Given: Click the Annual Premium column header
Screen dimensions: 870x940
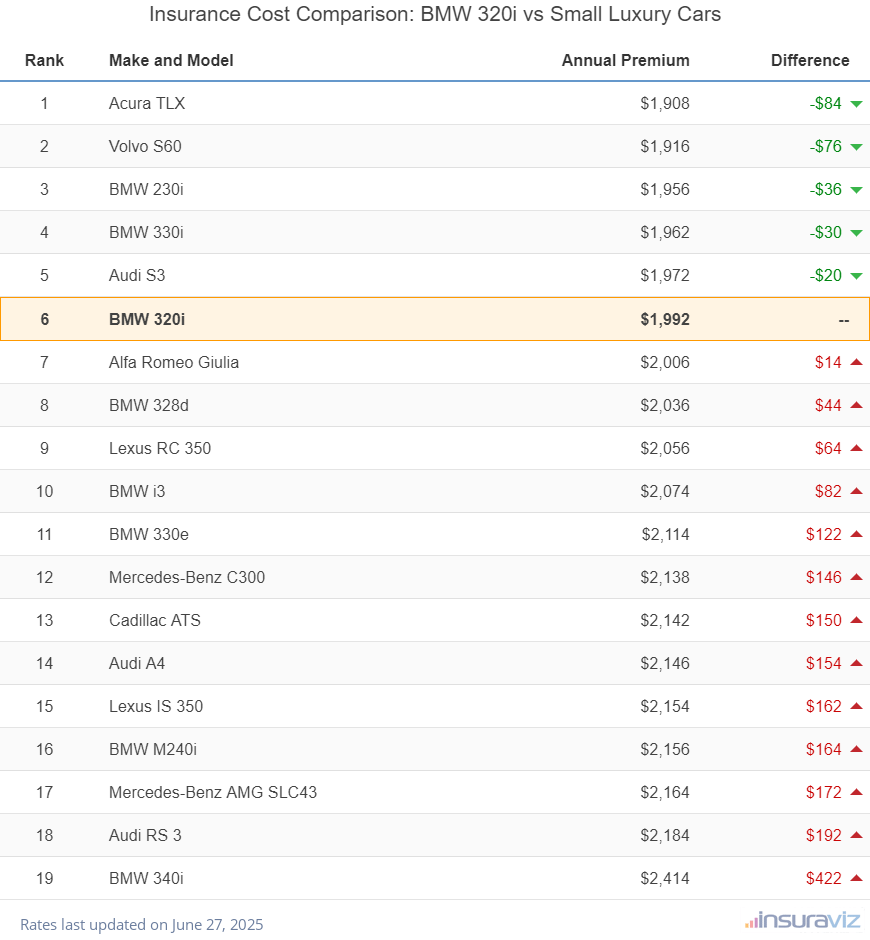Looking at the screenshot, I should (x=625, y=61).
